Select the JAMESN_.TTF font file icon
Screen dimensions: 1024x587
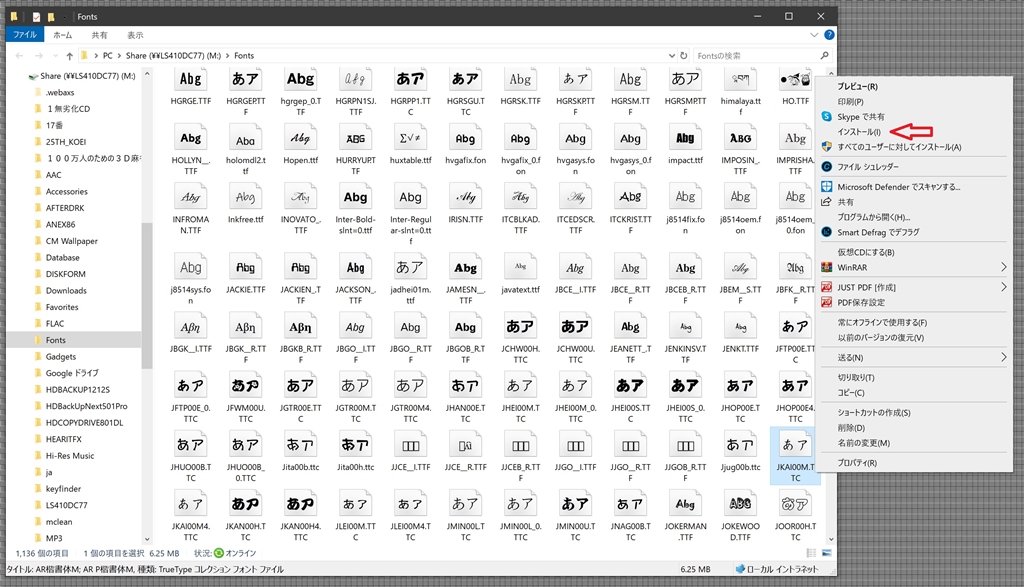click(x=465, y=268)
